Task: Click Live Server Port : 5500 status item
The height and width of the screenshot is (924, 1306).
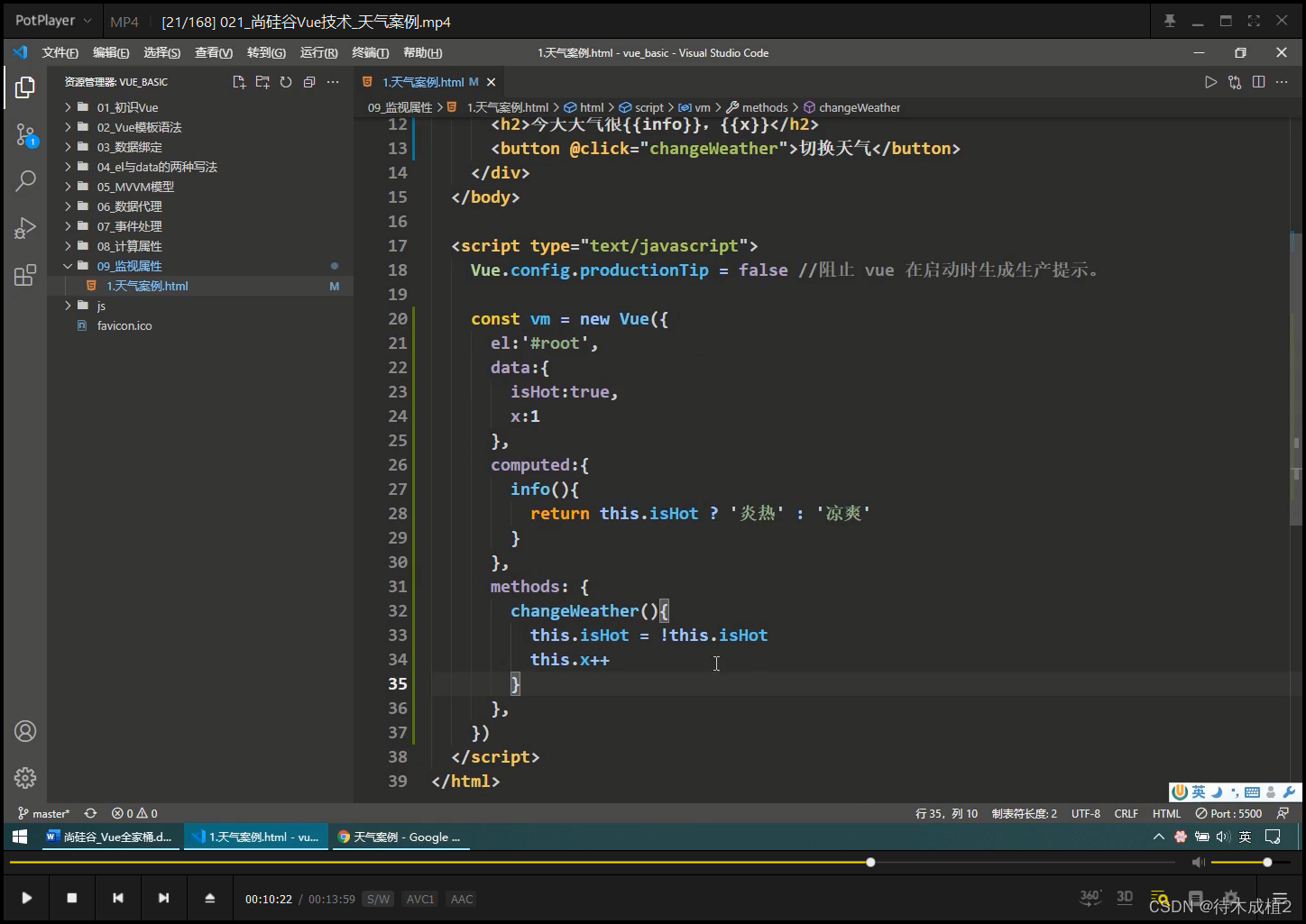Action: (1228, 813)
